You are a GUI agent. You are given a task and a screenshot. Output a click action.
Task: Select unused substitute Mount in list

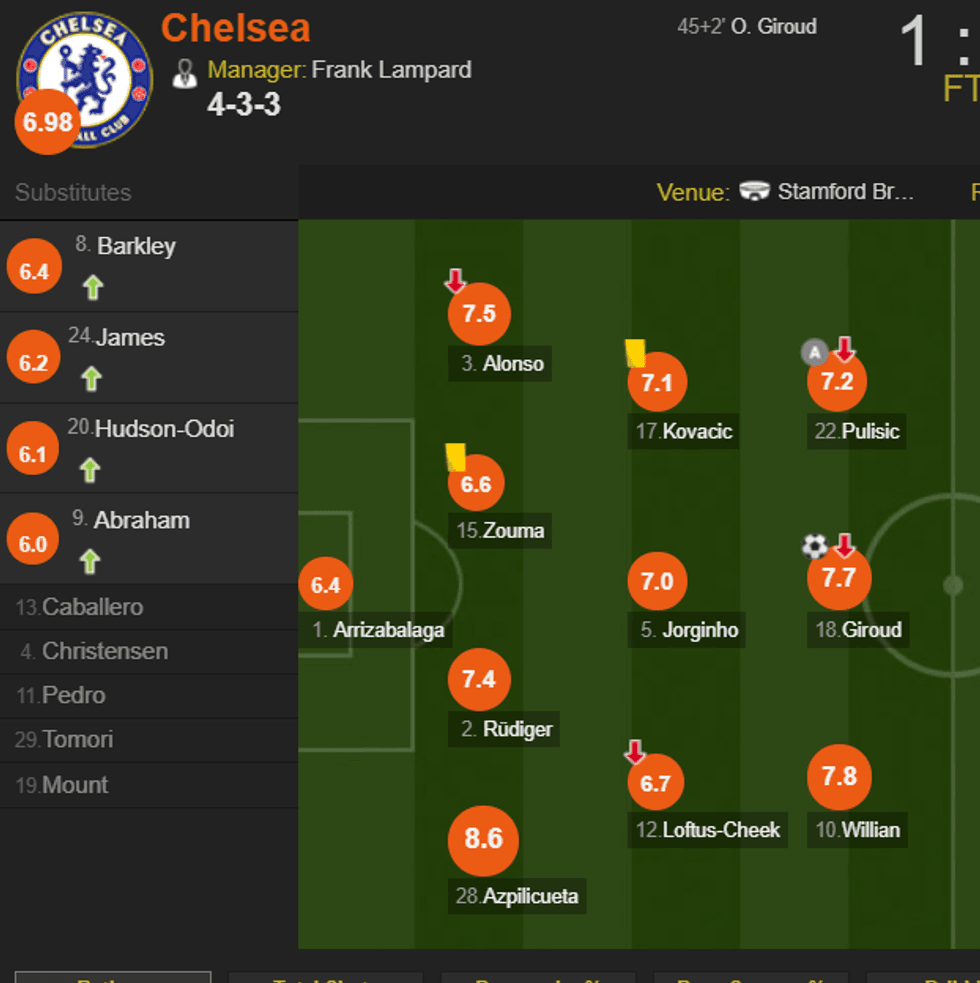pyautogui.click(x=74, y=785)
